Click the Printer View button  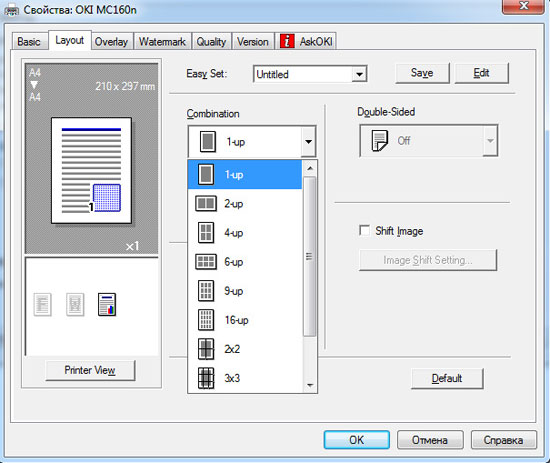(90, 370)
